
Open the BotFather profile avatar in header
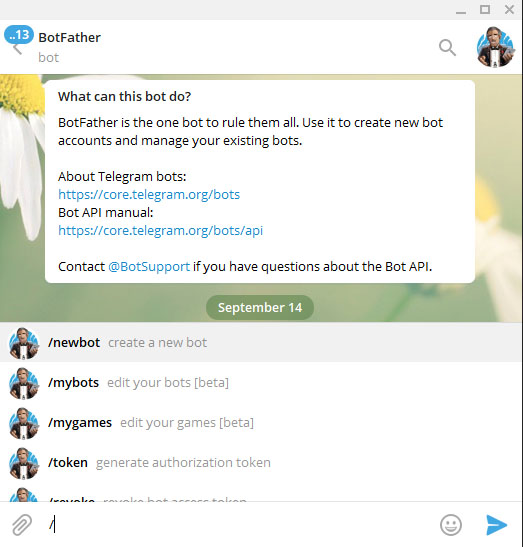coord(495,47)
